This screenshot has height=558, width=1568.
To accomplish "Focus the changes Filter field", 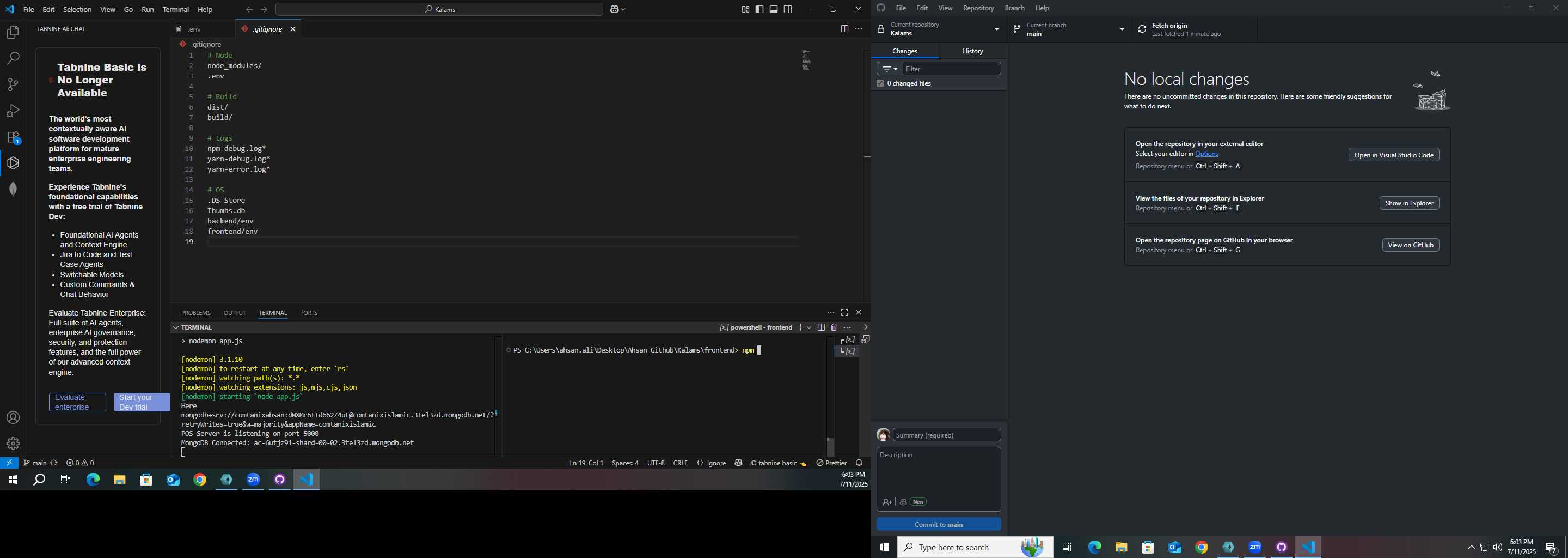I will (x=952, y=69).
